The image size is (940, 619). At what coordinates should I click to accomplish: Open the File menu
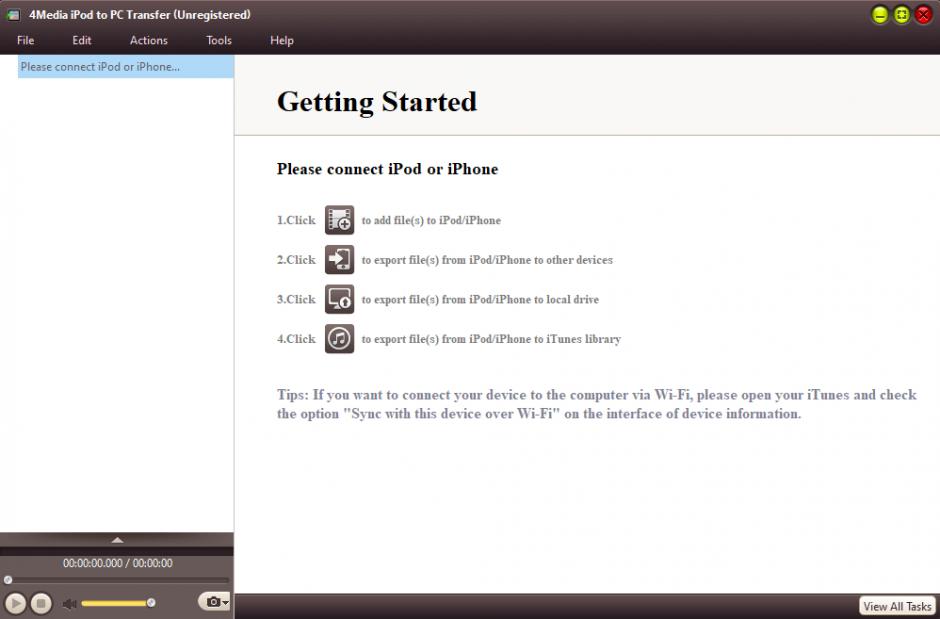pos(25,40)
